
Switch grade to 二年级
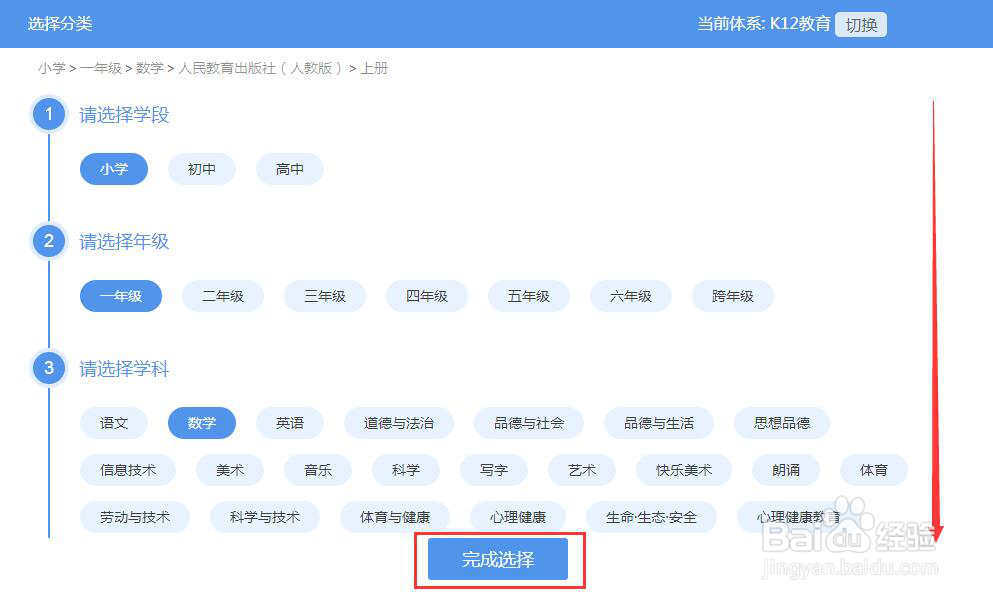pyautogui.click(x=223, y=296)
